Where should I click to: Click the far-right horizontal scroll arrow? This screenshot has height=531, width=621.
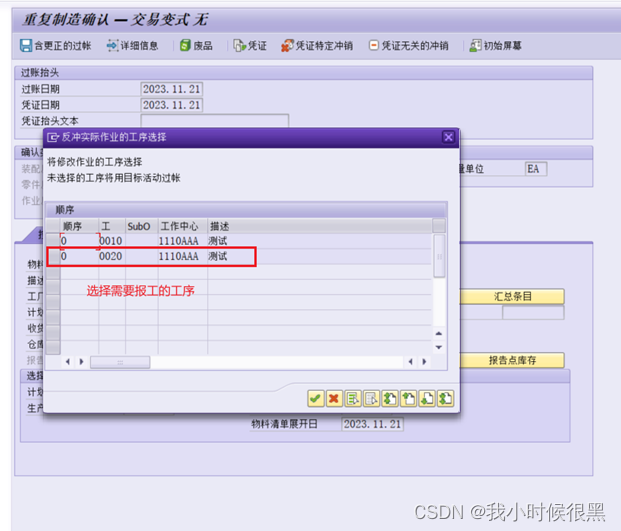click(424, 362)
